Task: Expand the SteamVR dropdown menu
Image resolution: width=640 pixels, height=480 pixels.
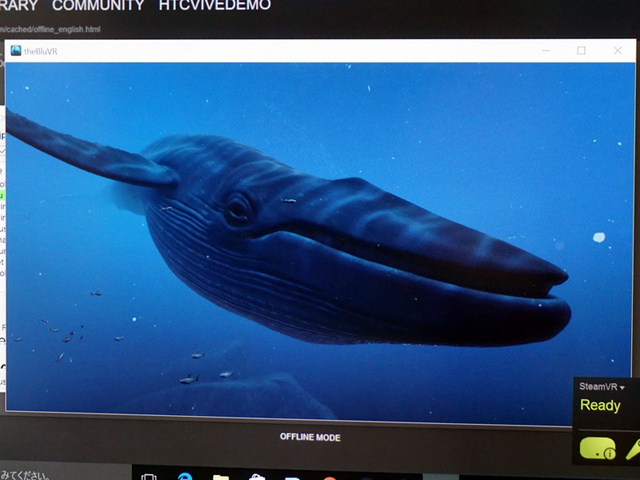Action: [x=602, y=387]
